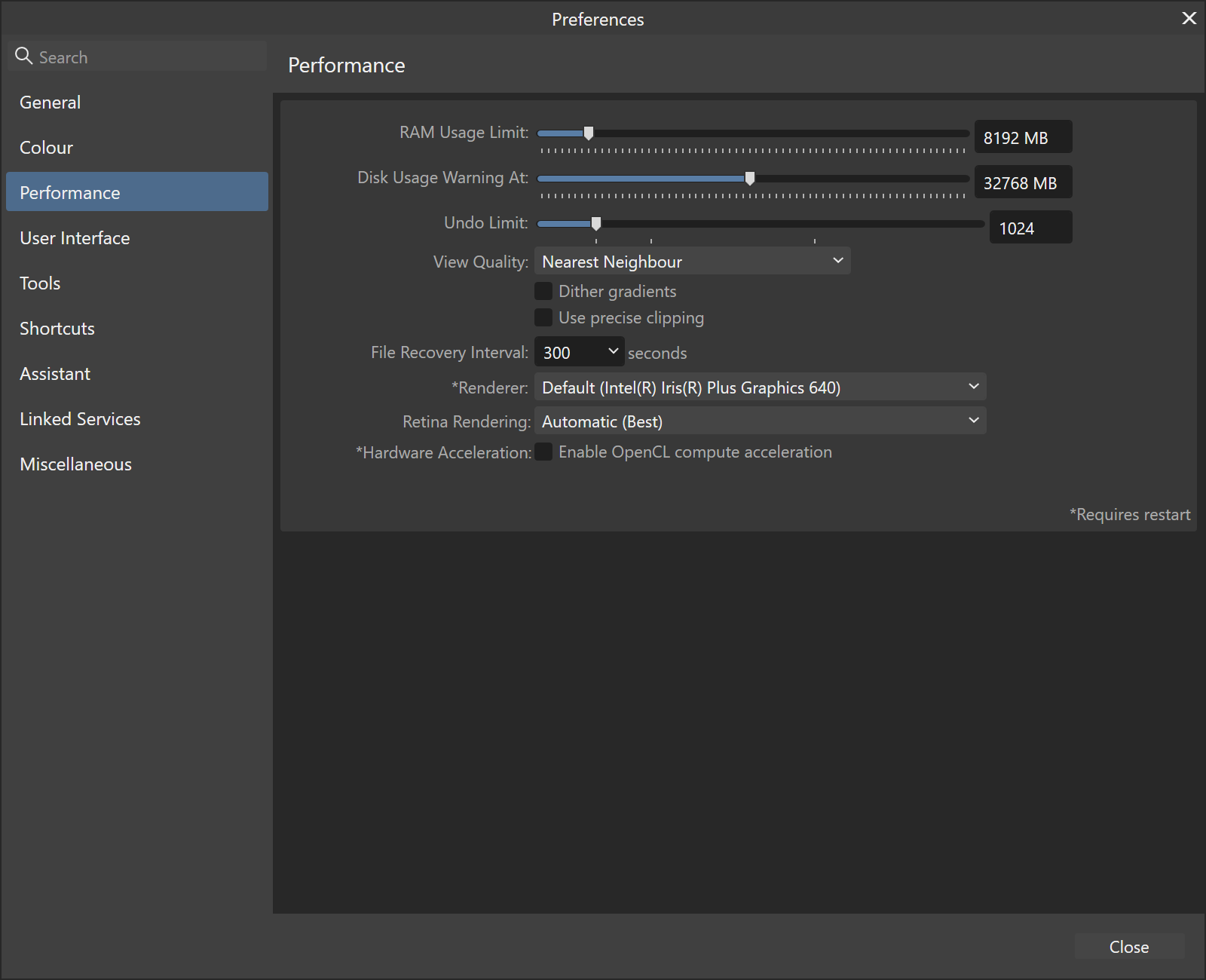Edit the 1024 undo limit field

[x=1030, y=228]
